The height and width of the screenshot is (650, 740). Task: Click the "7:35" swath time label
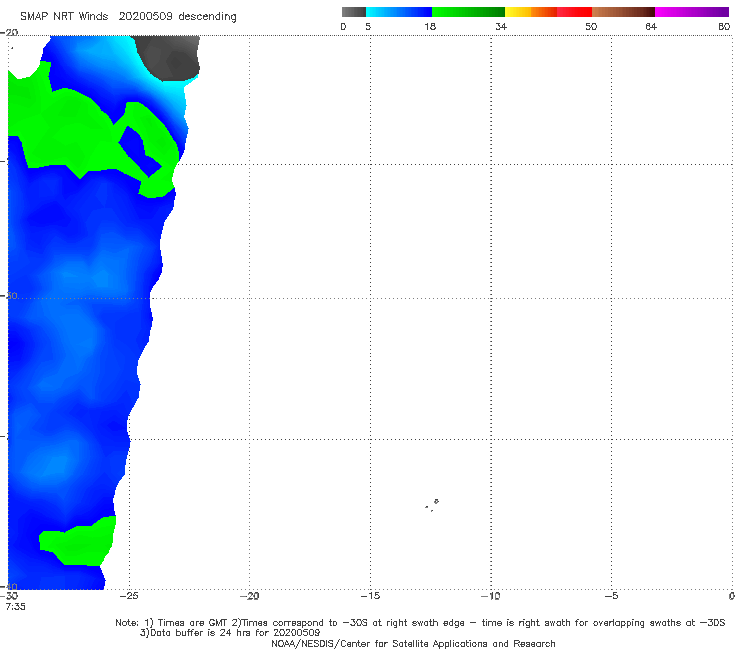coord(15,607)
